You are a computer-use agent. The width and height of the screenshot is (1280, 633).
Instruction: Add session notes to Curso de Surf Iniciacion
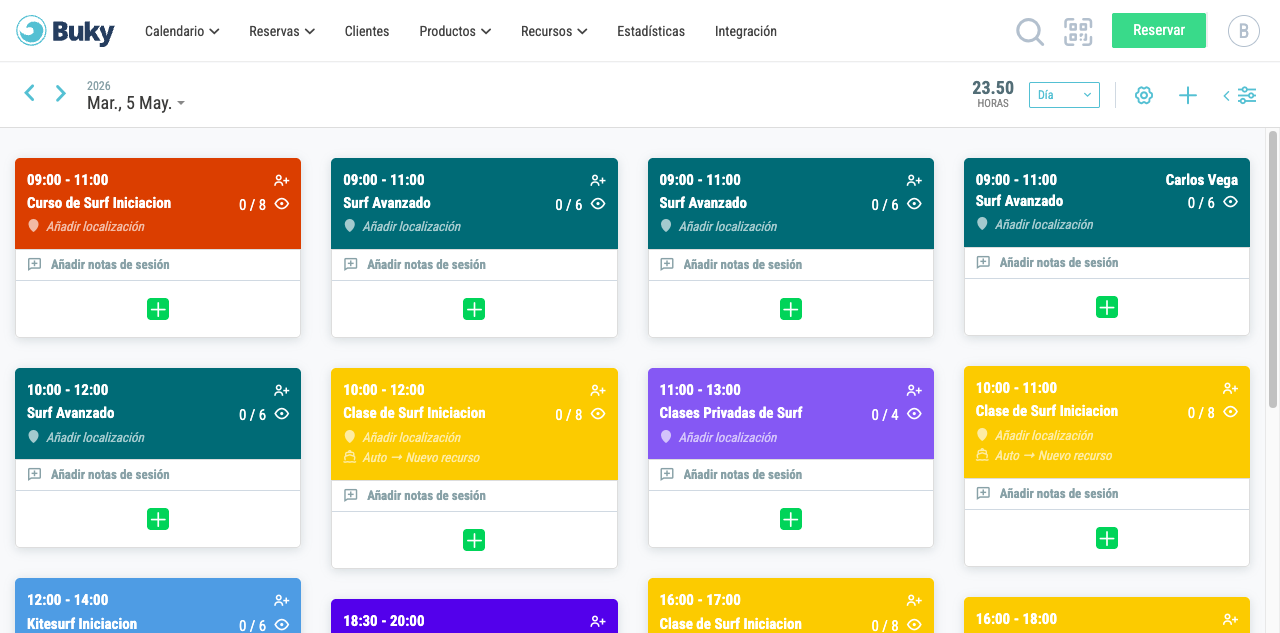pyautogui.click(x=110, y=265)
